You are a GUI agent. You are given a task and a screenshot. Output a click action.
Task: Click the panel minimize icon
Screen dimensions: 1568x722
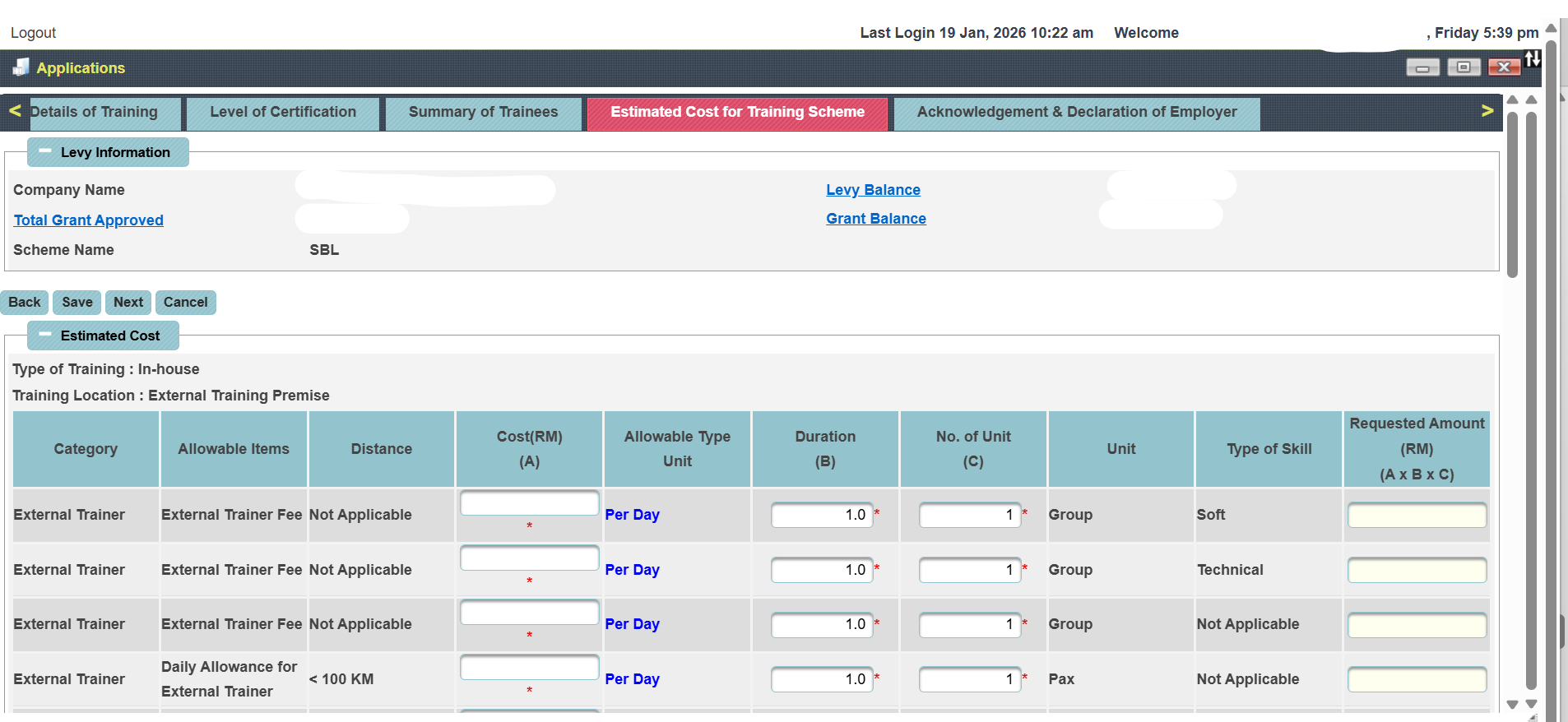tap(1422, 67)
